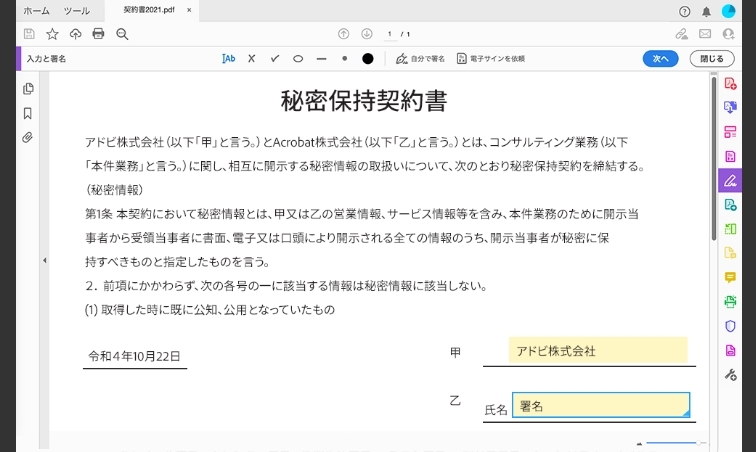Close the 契約書2021.pdf tab
Screen dimensions: 756x452
click(189, 10)
